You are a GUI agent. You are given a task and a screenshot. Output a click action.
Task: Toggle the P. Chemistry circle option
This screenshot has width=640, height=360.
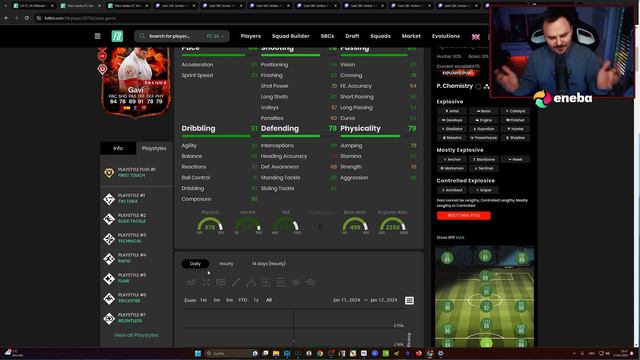478,86
